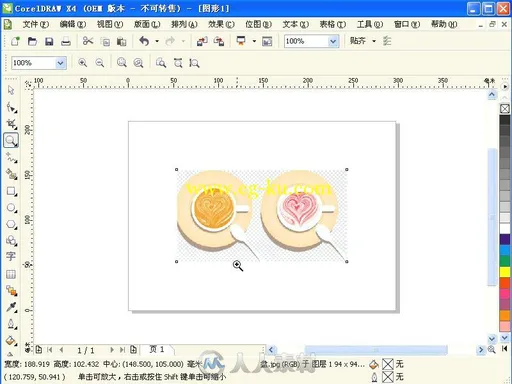Open the 表格 (Table) menu

click(x=333, y=24)
